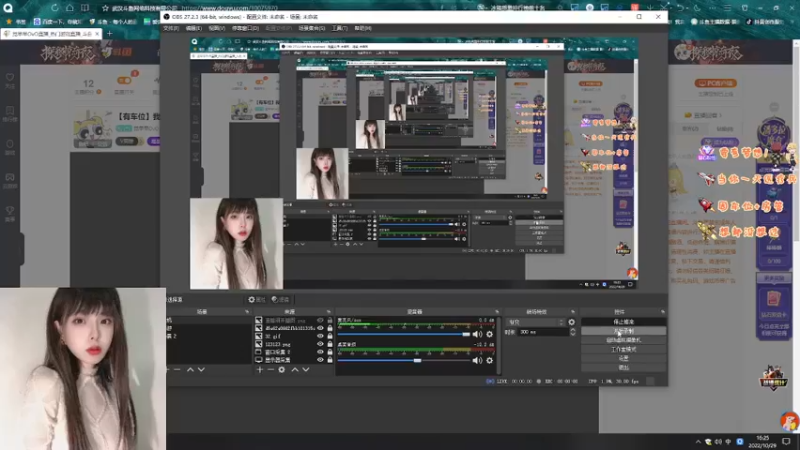Move selected scene down in the scenes list
The width and height of the screenshot is (800, 450).
(201, 369)
